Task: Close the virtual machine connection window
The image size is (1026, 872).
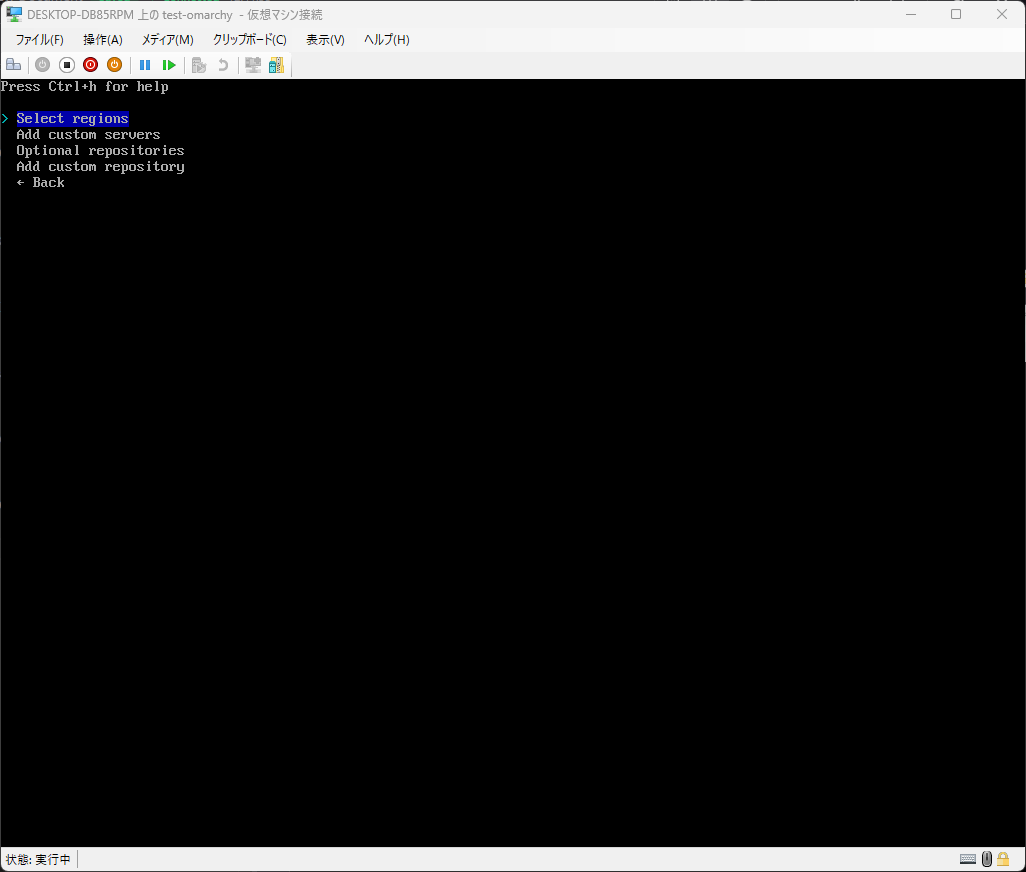Action: (x=1002, y=14)
